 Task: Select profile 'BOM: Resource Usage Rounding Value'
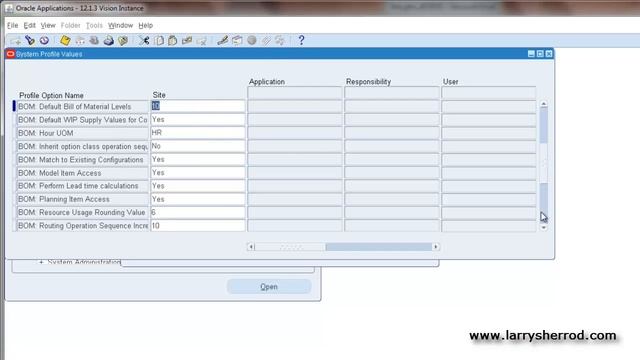pyautogui.click(x=82, y=213)
